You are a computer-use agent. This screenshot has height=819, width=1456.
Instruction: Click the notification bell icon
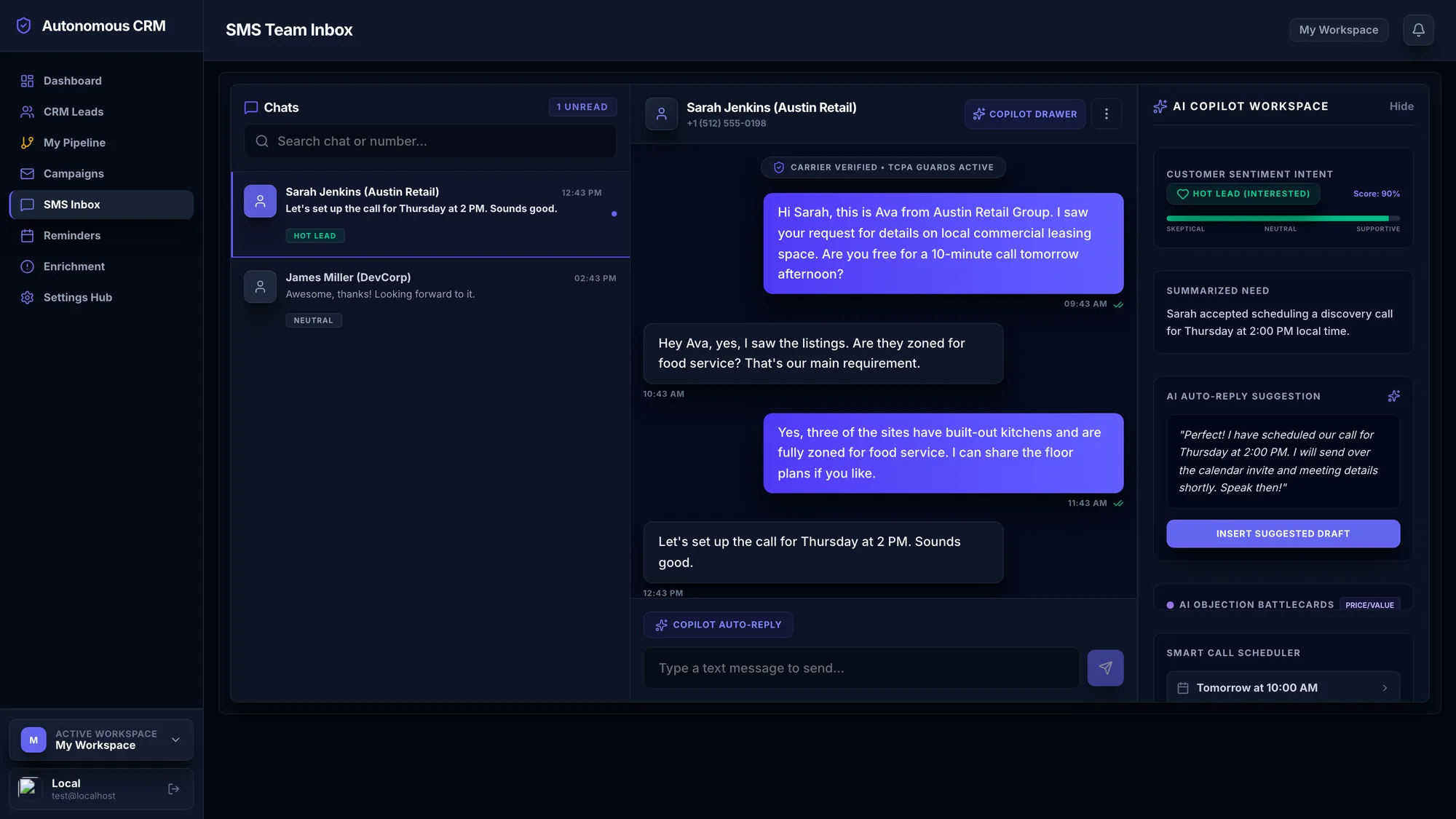pos(1418,30)
